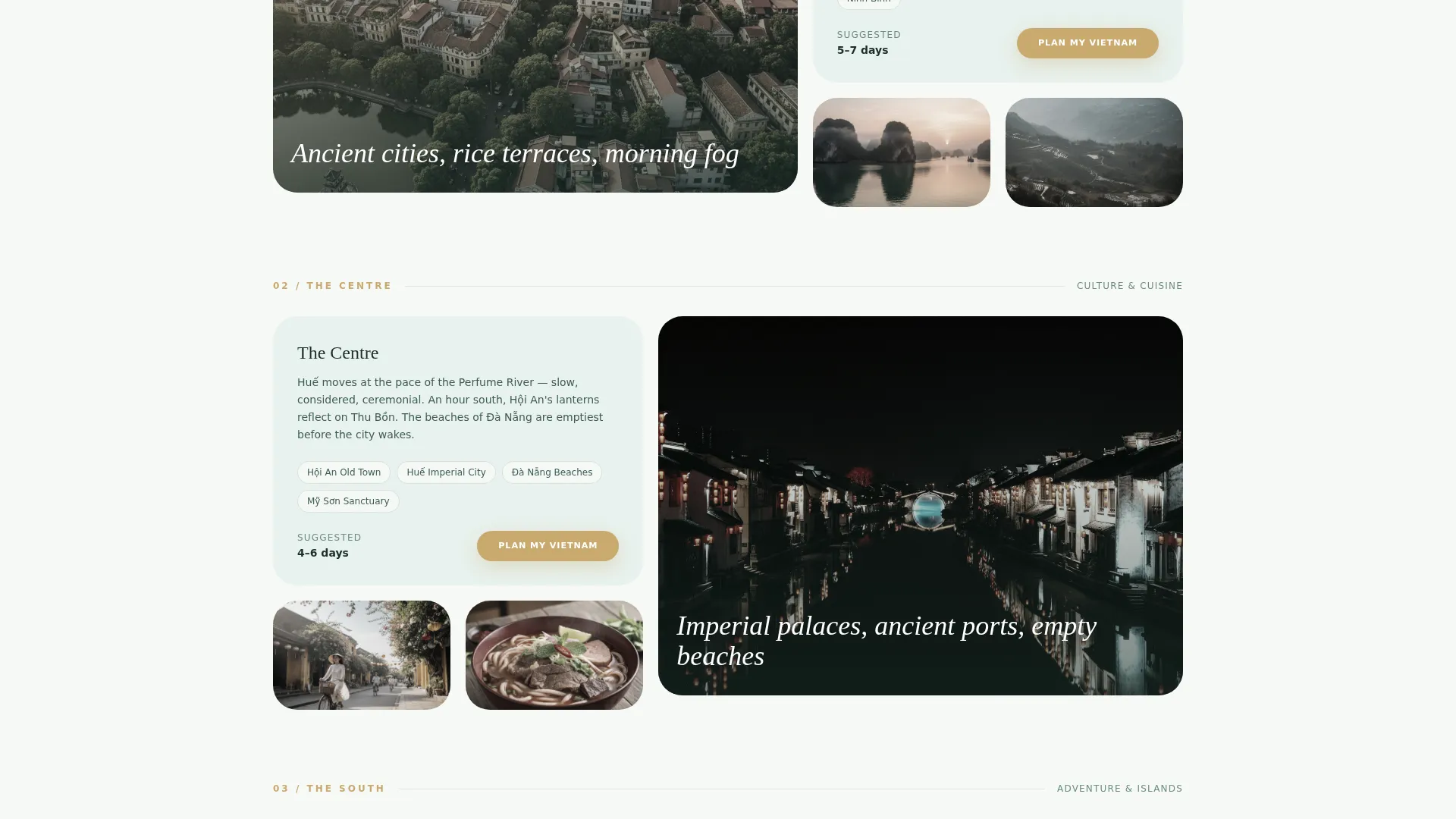Select the Mỹ Sơn Sanctuary tag
1456x819 pixels.
pos(348,501)
